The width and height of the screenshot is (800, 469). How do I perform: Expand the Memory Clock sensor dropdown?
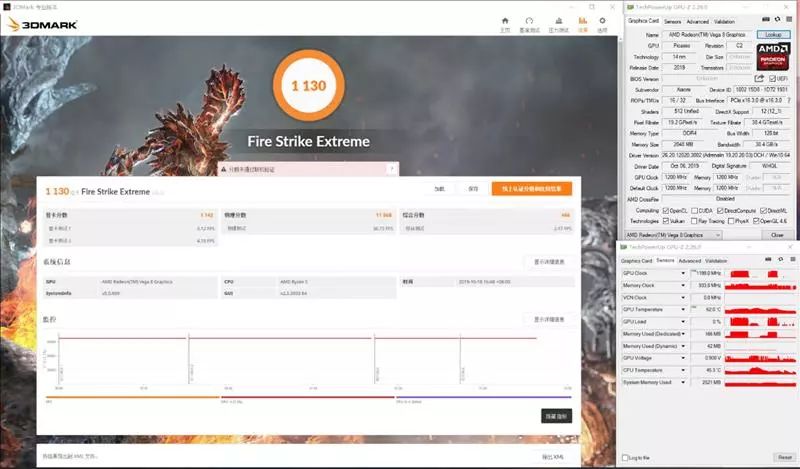(x=683, y=285)
